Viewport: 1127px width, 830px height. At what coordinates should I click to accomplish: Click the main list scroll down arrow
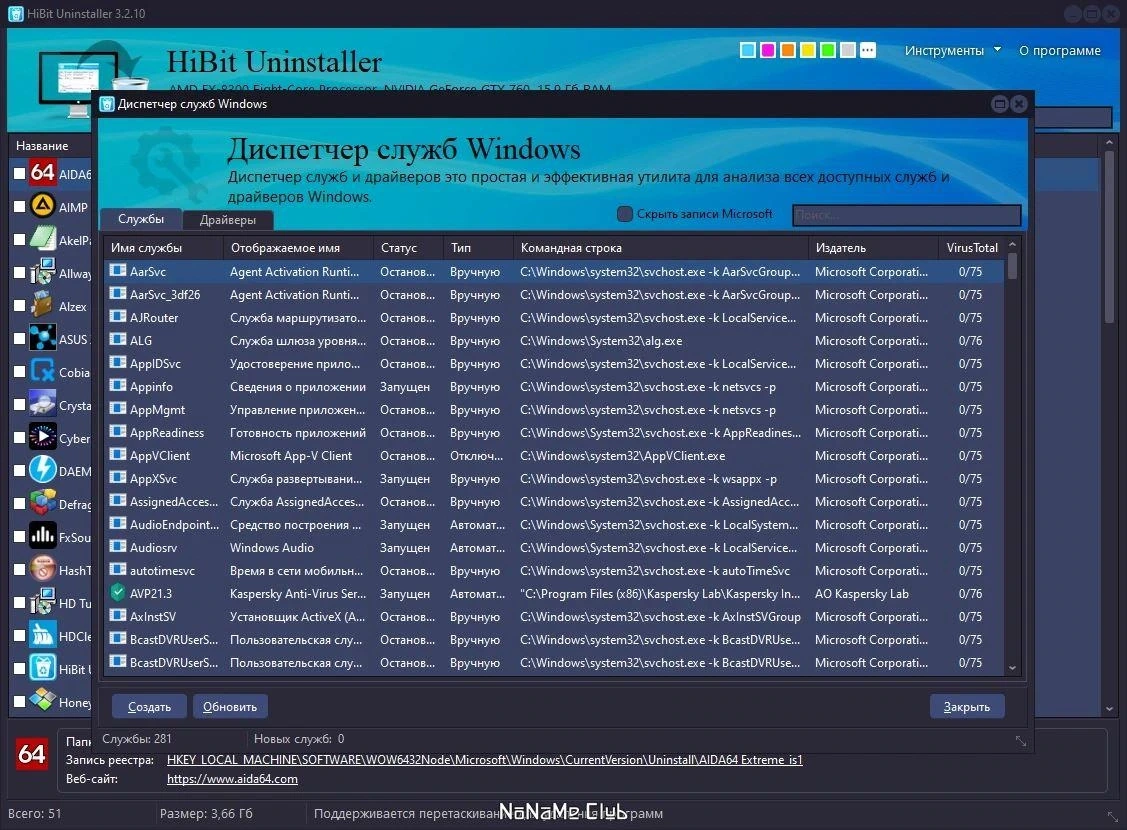tap(1109, 709)
